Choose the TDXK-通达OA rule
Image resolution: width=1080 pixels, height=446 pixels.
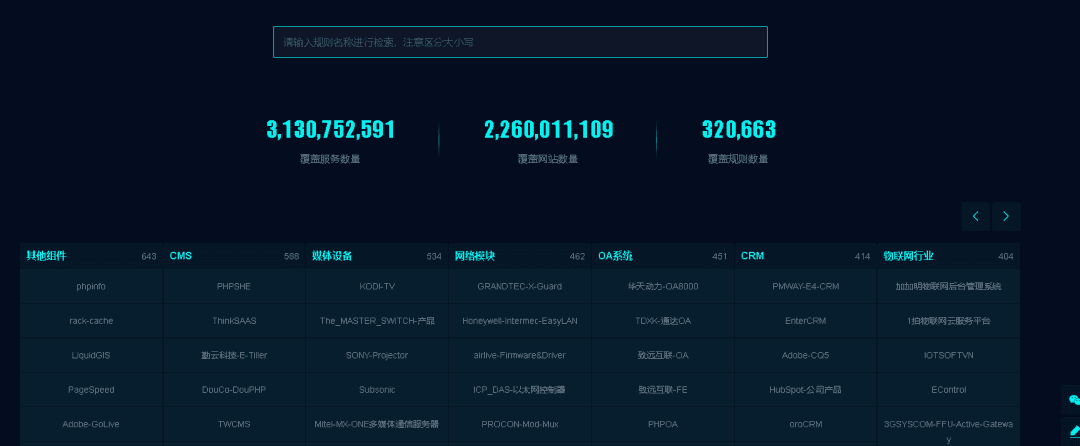(663, 321)
